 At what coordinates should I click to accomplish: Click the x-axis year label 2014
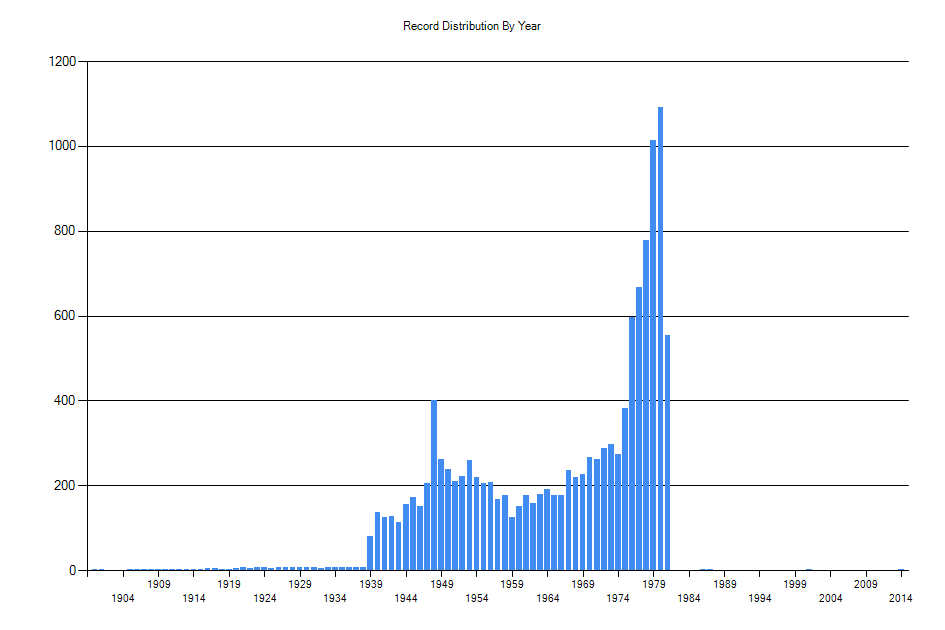(x=901, y=598)
